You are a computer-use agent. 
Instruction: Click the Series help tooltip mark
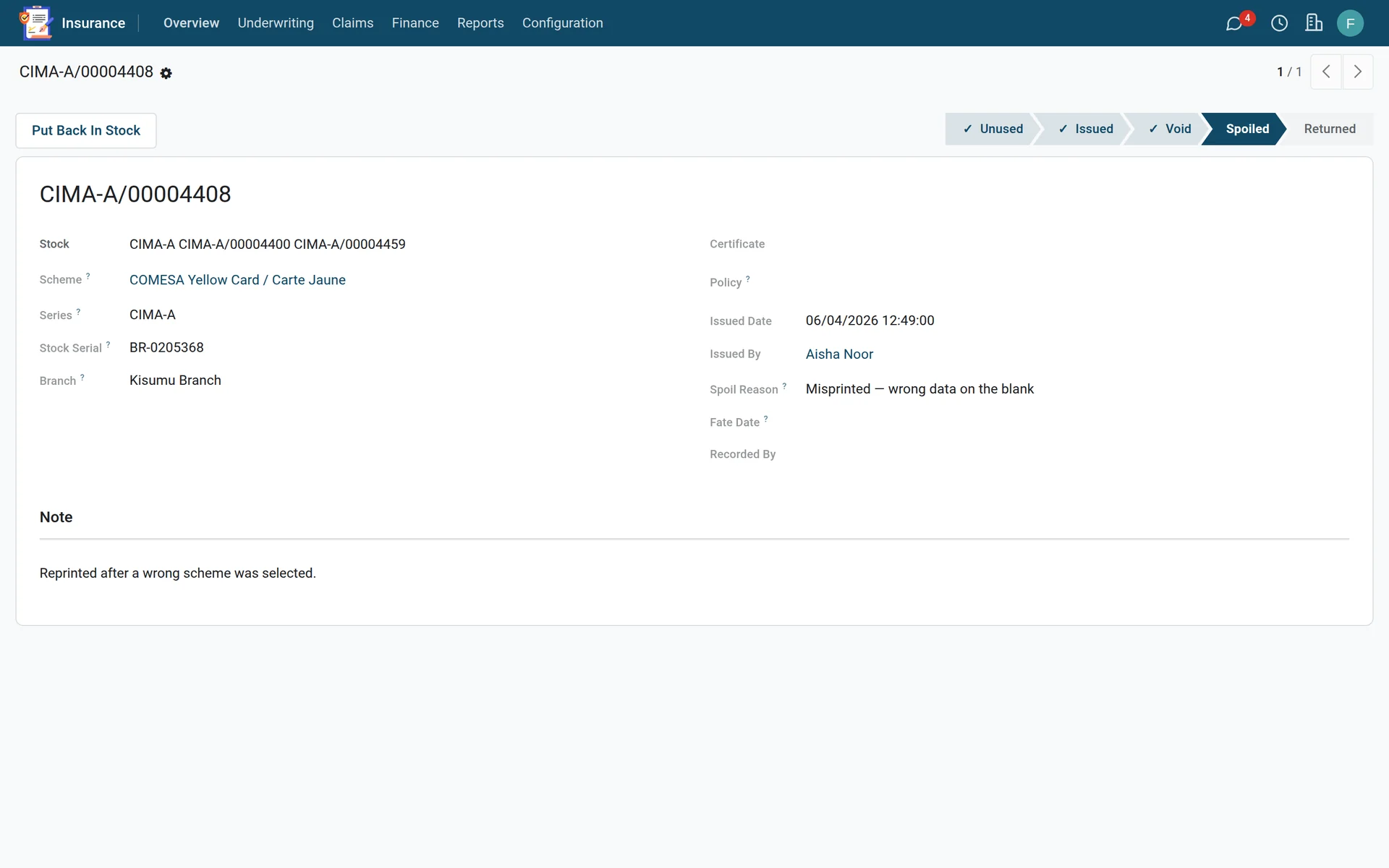[x=78, y=312]
